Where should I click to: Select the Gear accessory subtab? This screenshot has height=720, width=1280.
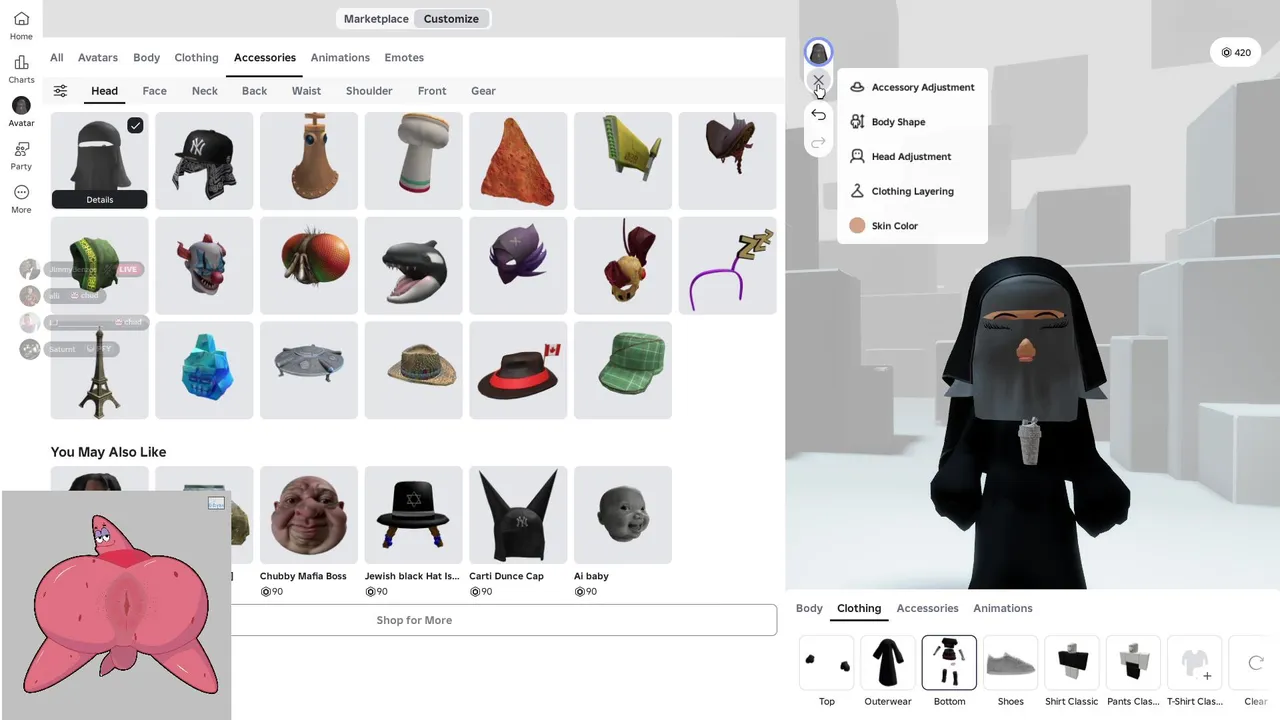pyautogui.click(x=483, y=91)
